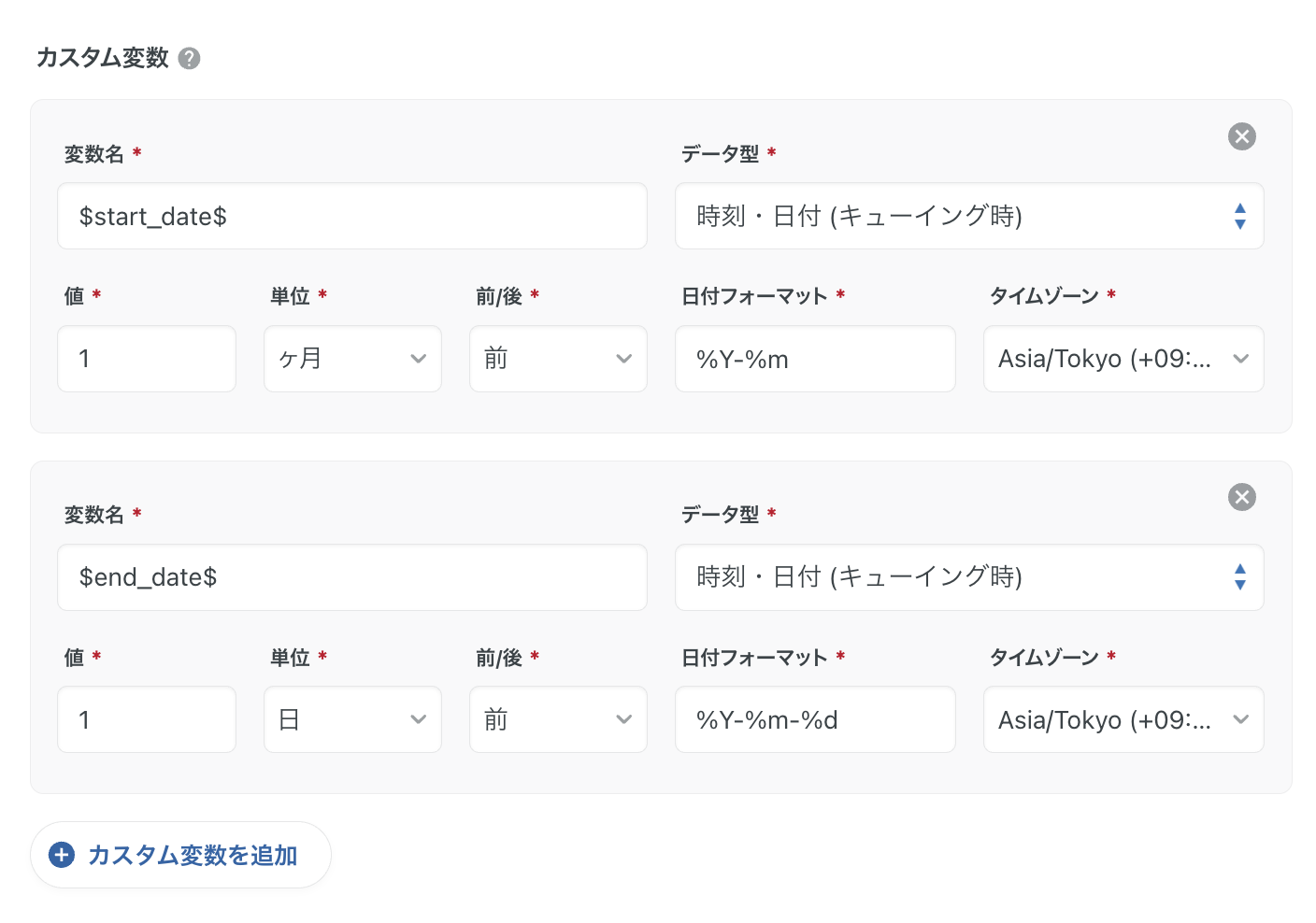The height and width of the screenshot is (923, 1316).
Task: Click the plus icon on カスタム変数を追加
Action: point(60,854)
